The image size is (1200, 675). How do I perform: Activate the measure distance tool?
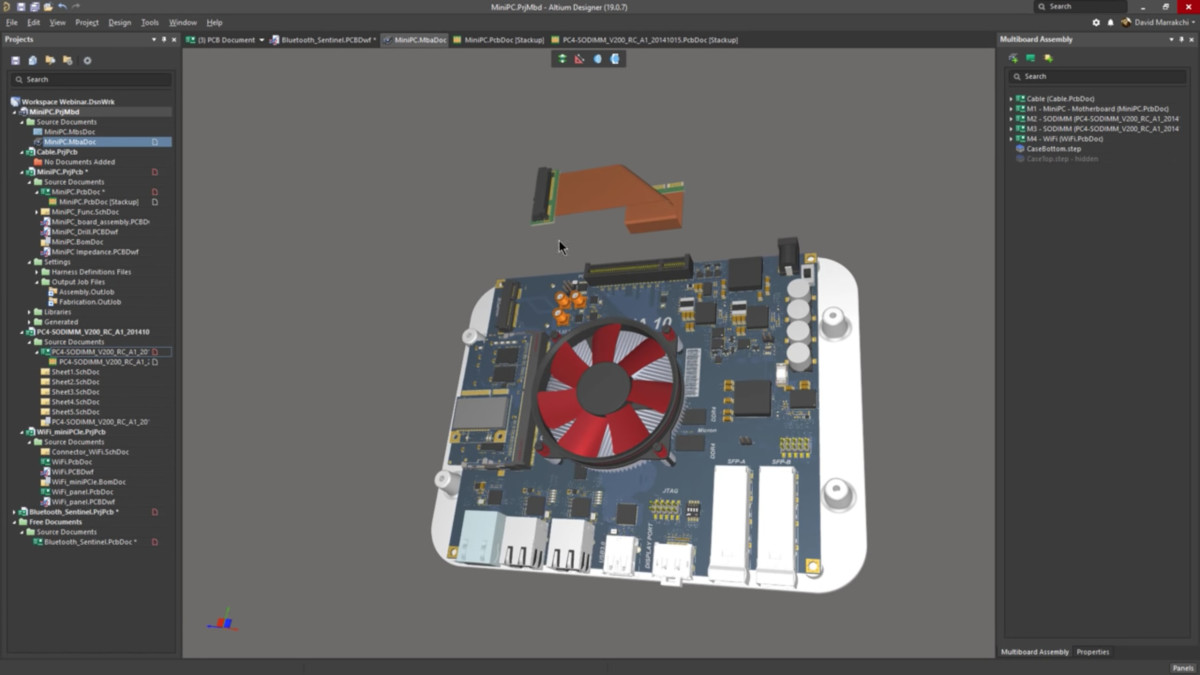[x=578, y=59]
